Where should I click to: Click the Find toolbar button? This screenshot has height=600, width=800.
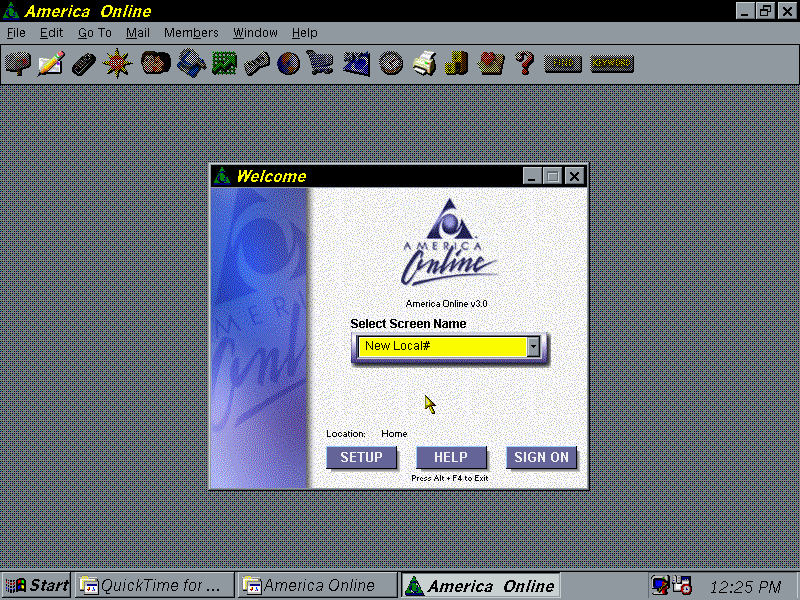pos(563,64)
